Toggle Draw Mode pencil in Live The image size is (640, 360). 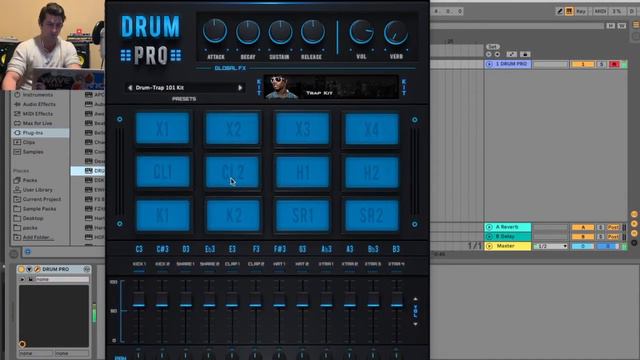click(560, 11)
